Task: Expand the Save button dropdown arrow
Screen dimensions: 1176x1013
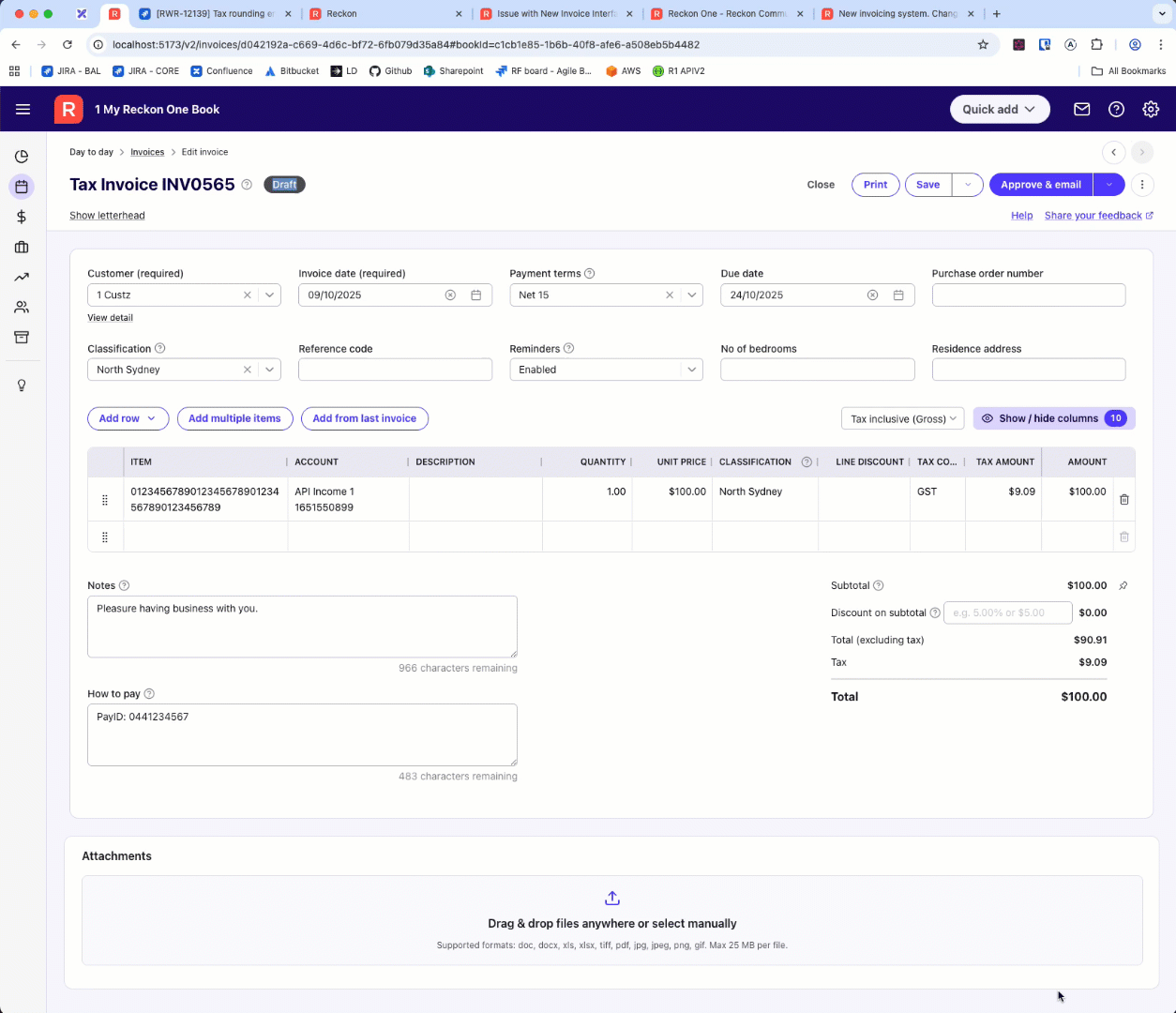Action: 968,185
